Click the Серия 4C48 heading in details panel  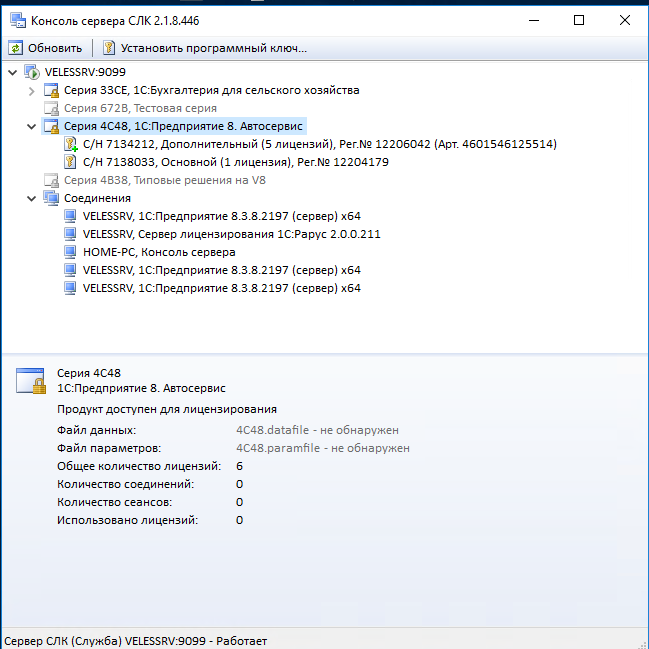coord(89,373)
